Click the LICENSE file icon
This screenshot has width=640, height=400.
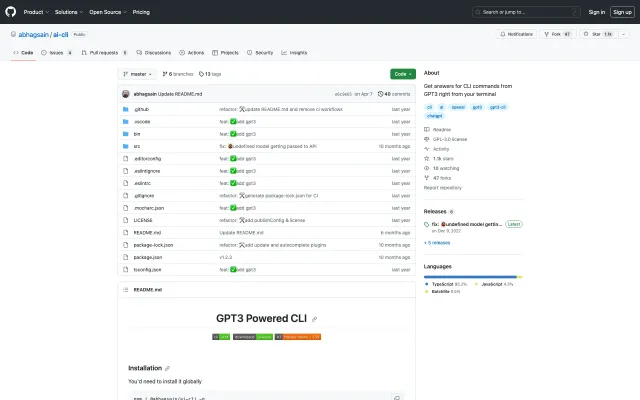coord(124,219)
